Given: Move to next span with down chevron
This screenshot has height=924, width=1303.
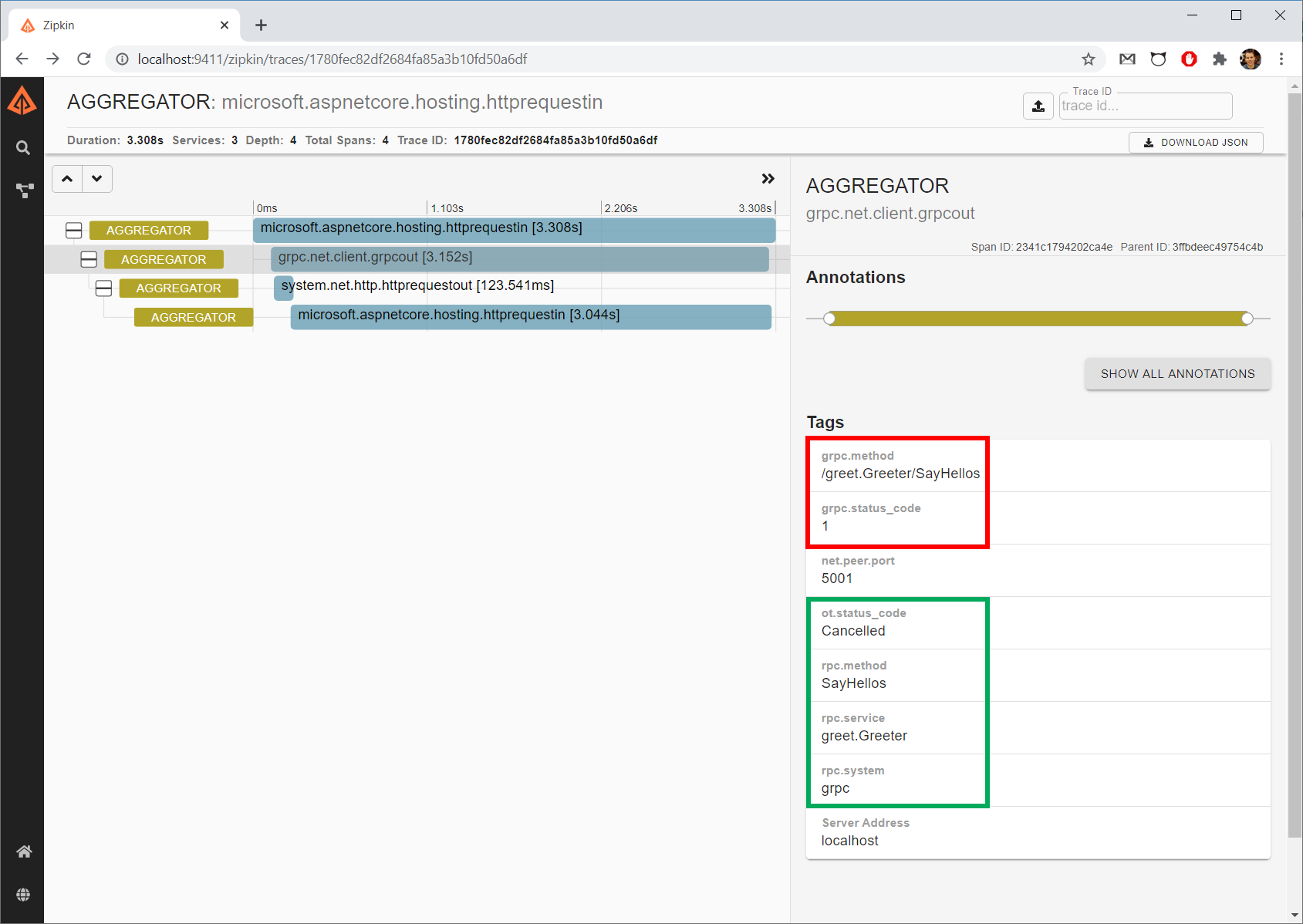Looking at the screenshot, I should (97, 178).
